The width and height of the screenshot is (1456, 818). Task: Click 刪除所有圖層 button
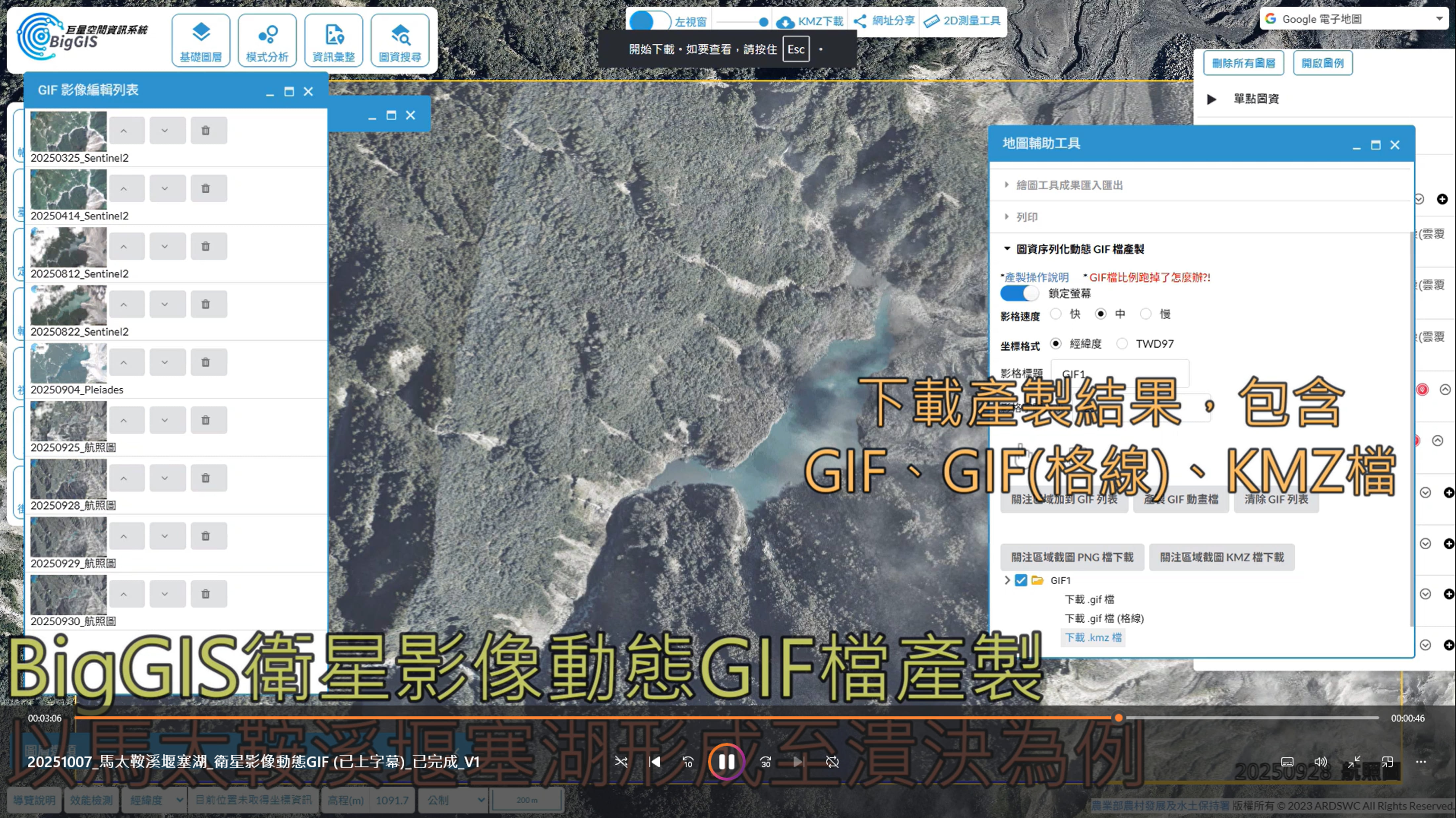1243,63
